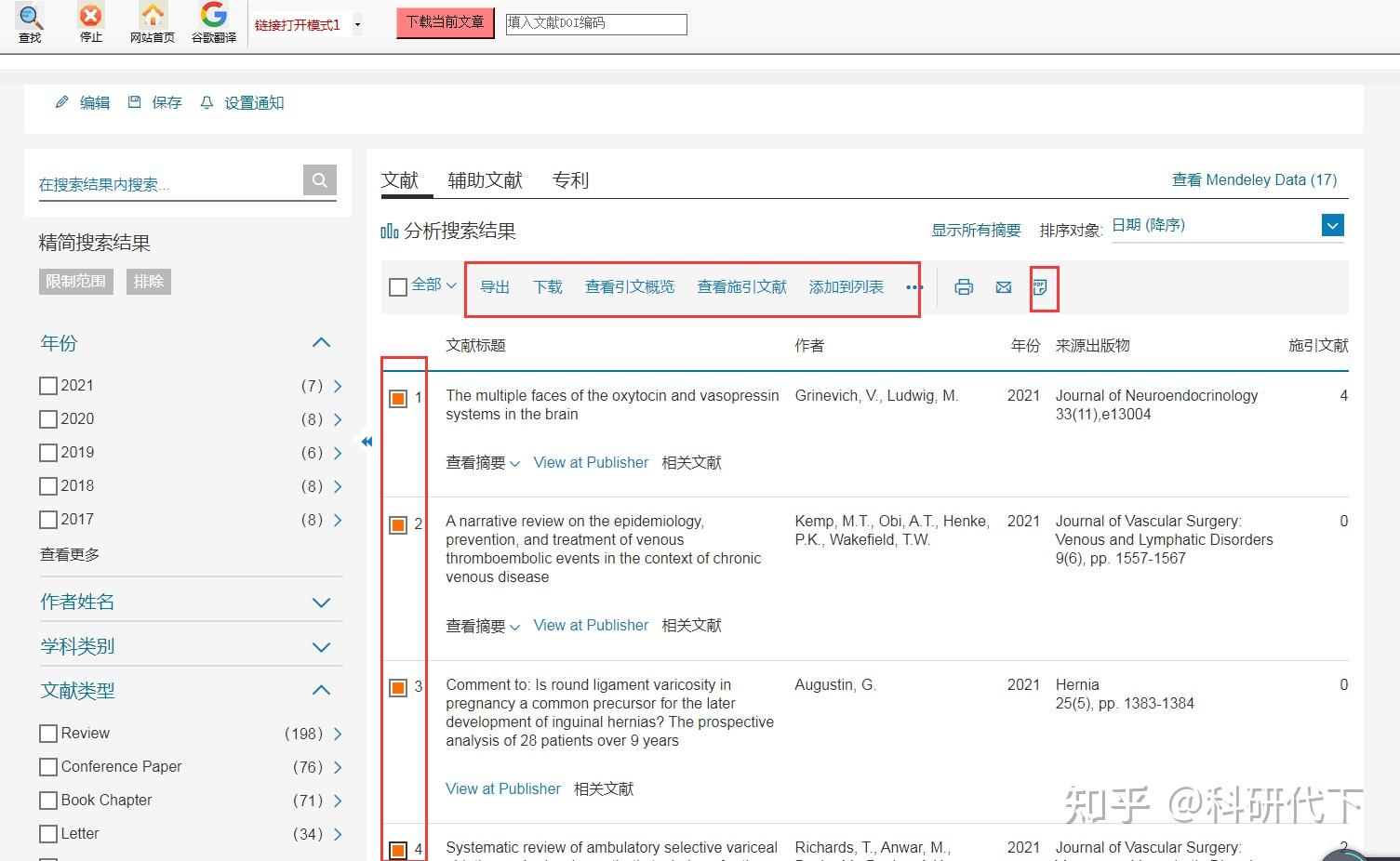This screenshot has width=1400, height=861.
Task: Open View at Publisher for the oxytocin article
Action: coord(591,462)
